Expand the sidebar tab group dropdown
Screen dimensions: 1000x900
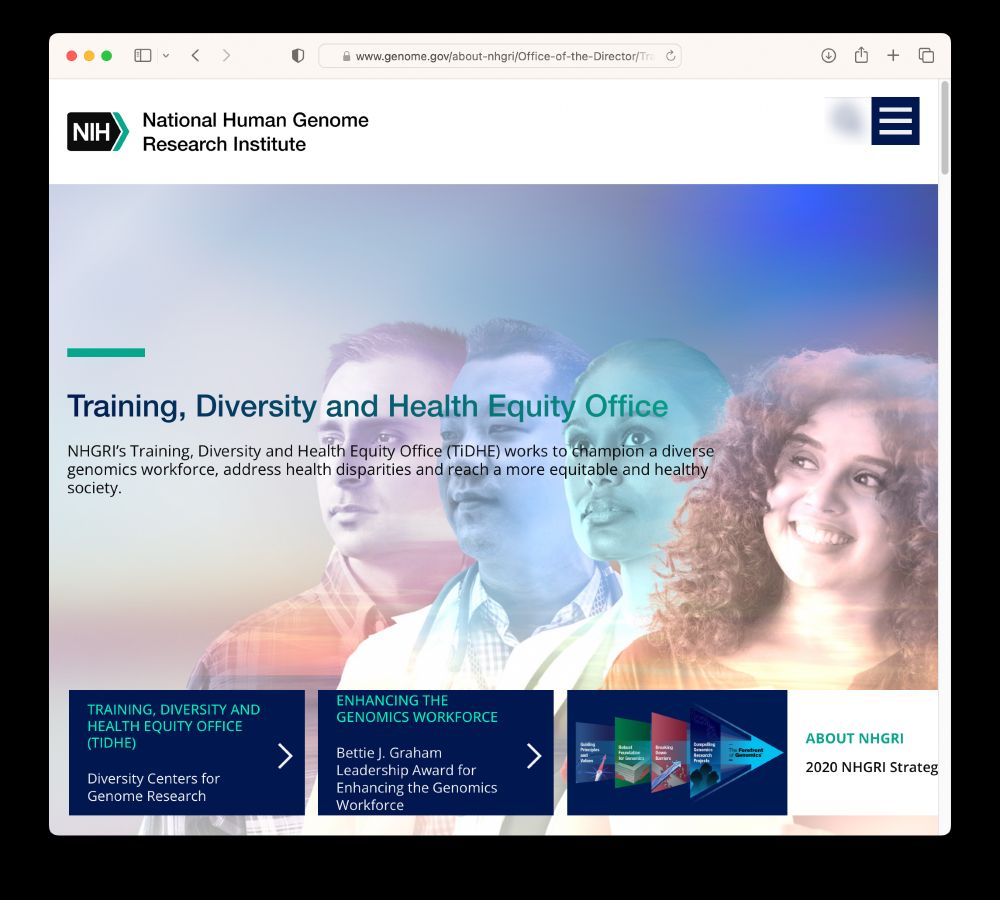click(166, 55)
